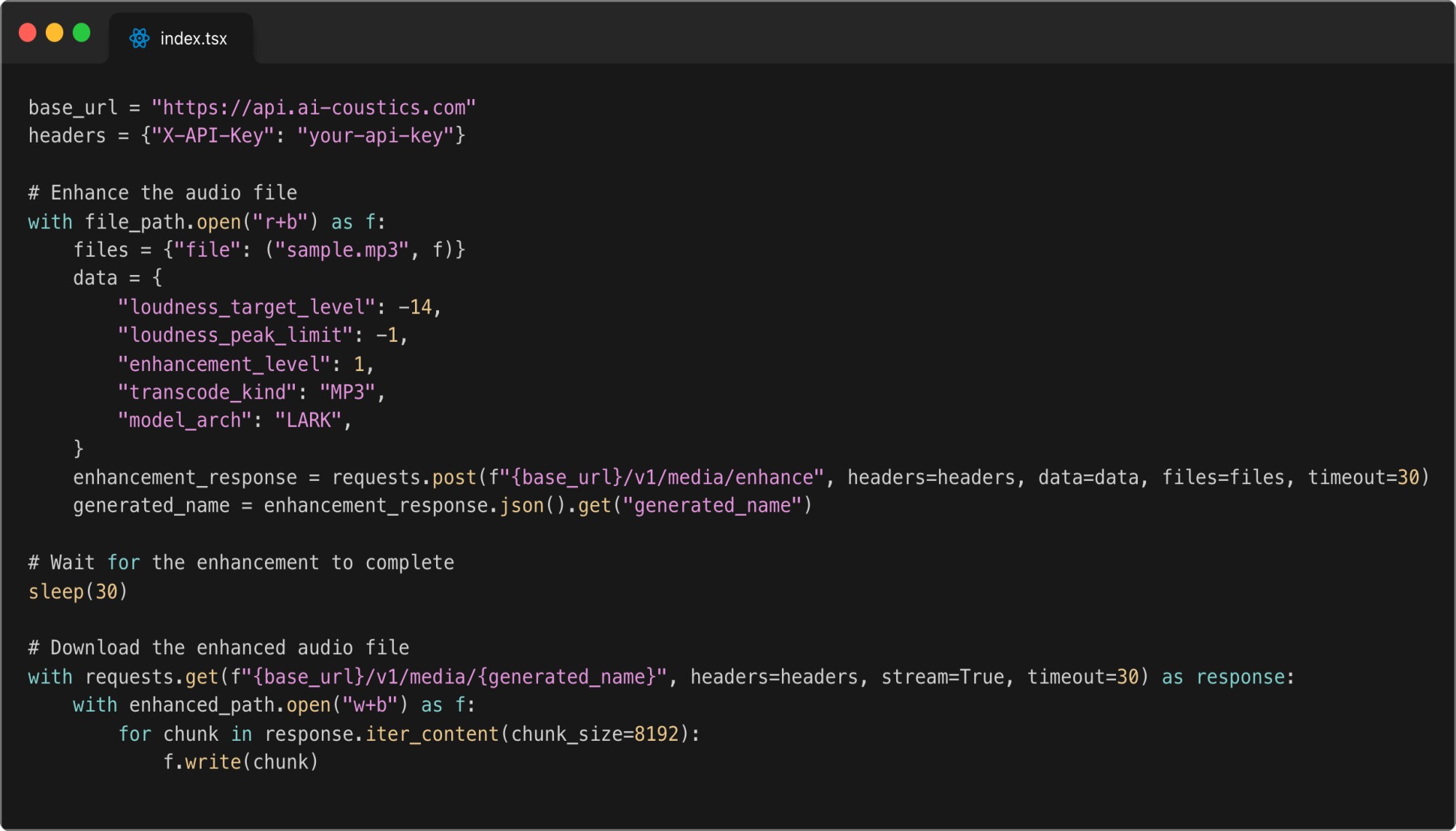Screen dimensions: 1456x831
Task: Select the base_url variable name
Action: point(71,107)
